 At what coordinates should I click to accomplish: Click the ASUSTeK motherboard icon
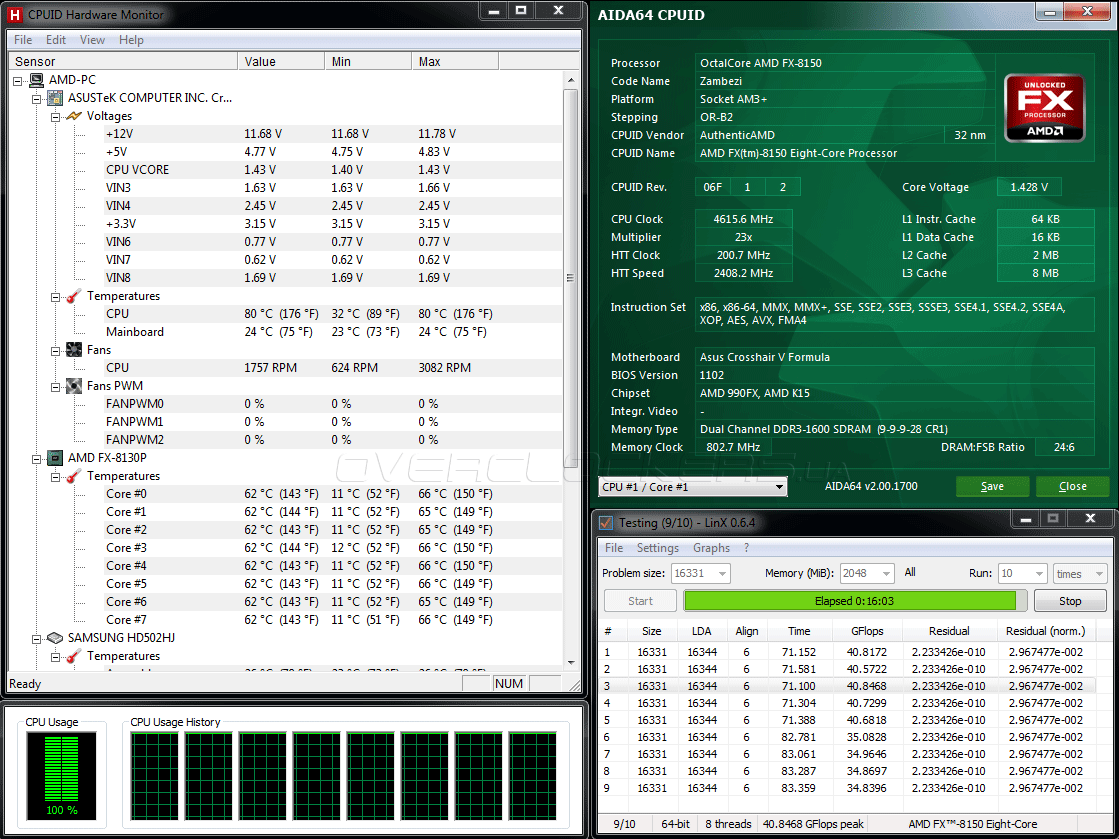click(55, 98)
